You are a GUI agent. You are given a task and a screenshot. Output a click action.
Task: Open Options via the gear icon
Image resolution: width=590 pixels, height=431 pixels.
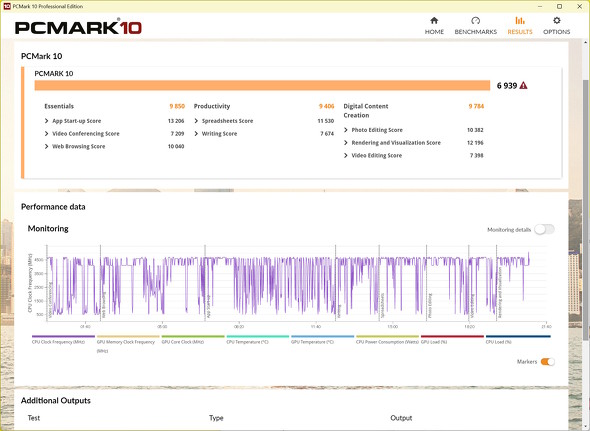[557, 20]
